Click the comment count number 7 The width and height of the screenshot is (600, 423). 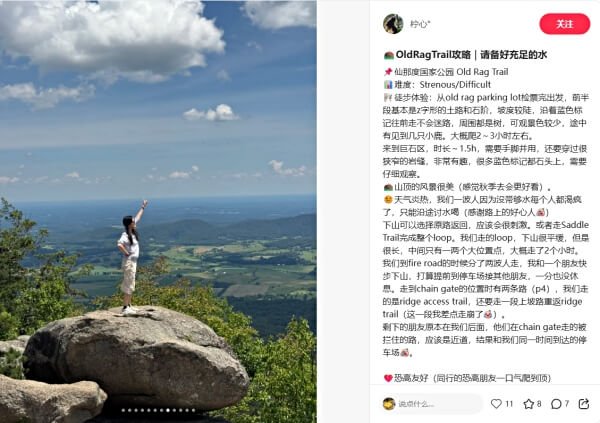[567, 403]
